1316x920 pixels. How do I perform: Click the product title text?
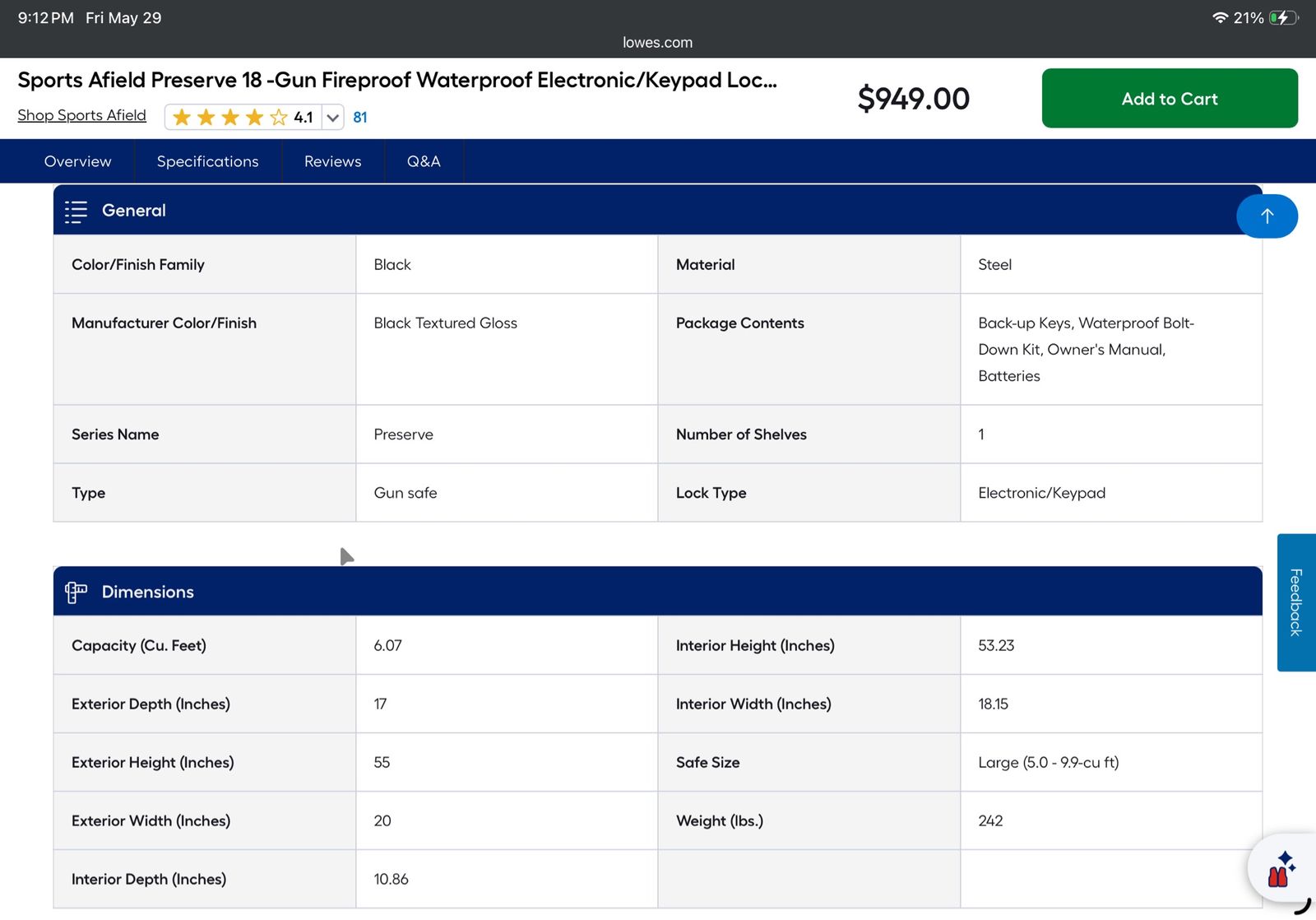(397, 80)
